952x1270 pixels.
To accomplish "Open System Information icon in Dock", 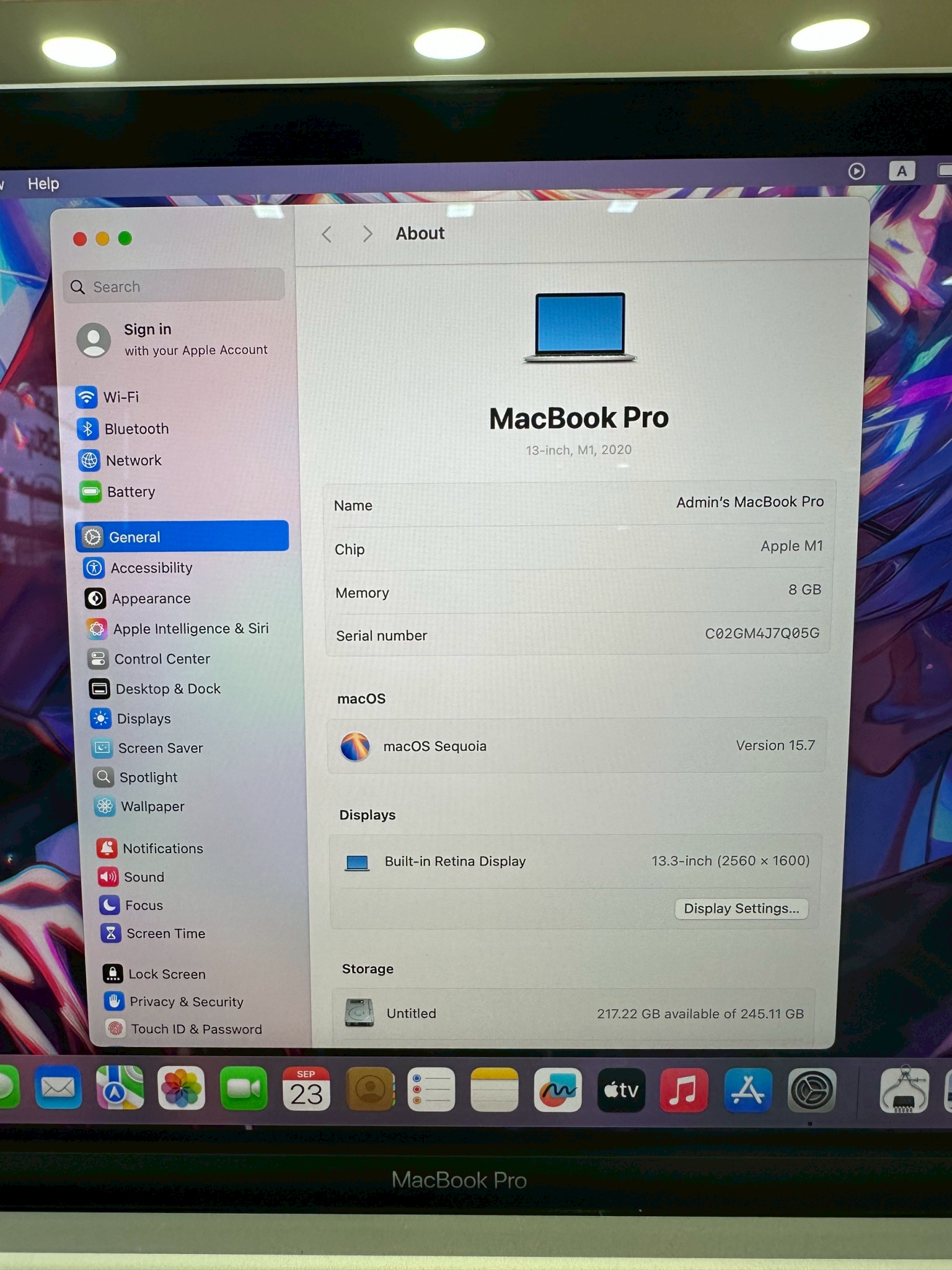I will click(x=904, y=1090).
